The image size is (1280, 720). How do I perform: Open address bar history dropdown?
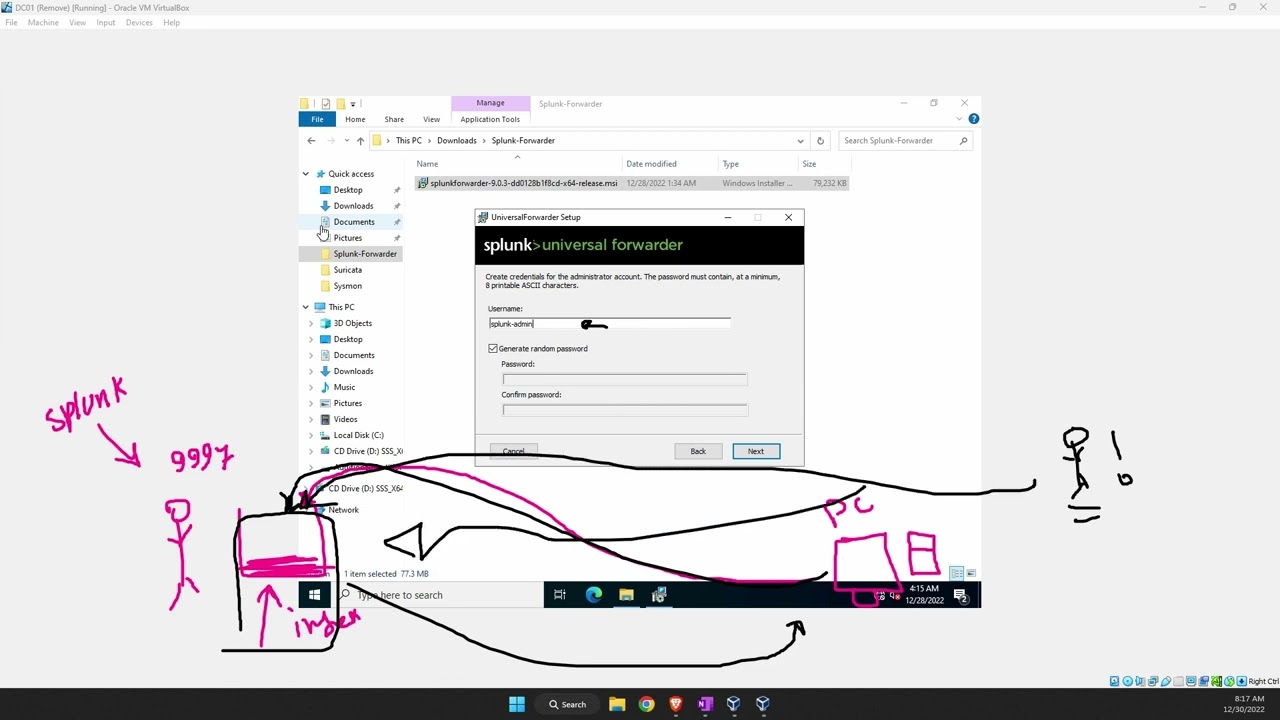click(800, 141)
